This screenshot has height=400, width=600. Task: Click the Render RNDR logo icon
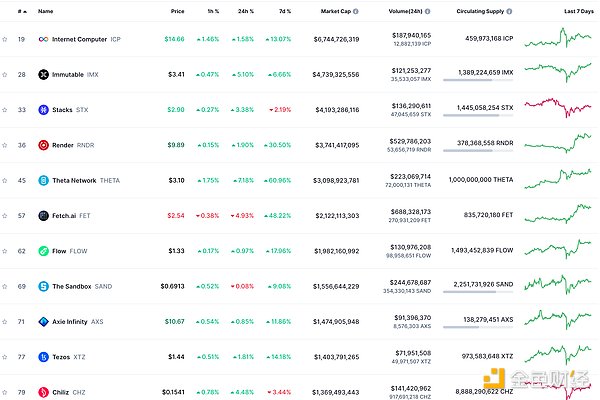click(43, 144)
